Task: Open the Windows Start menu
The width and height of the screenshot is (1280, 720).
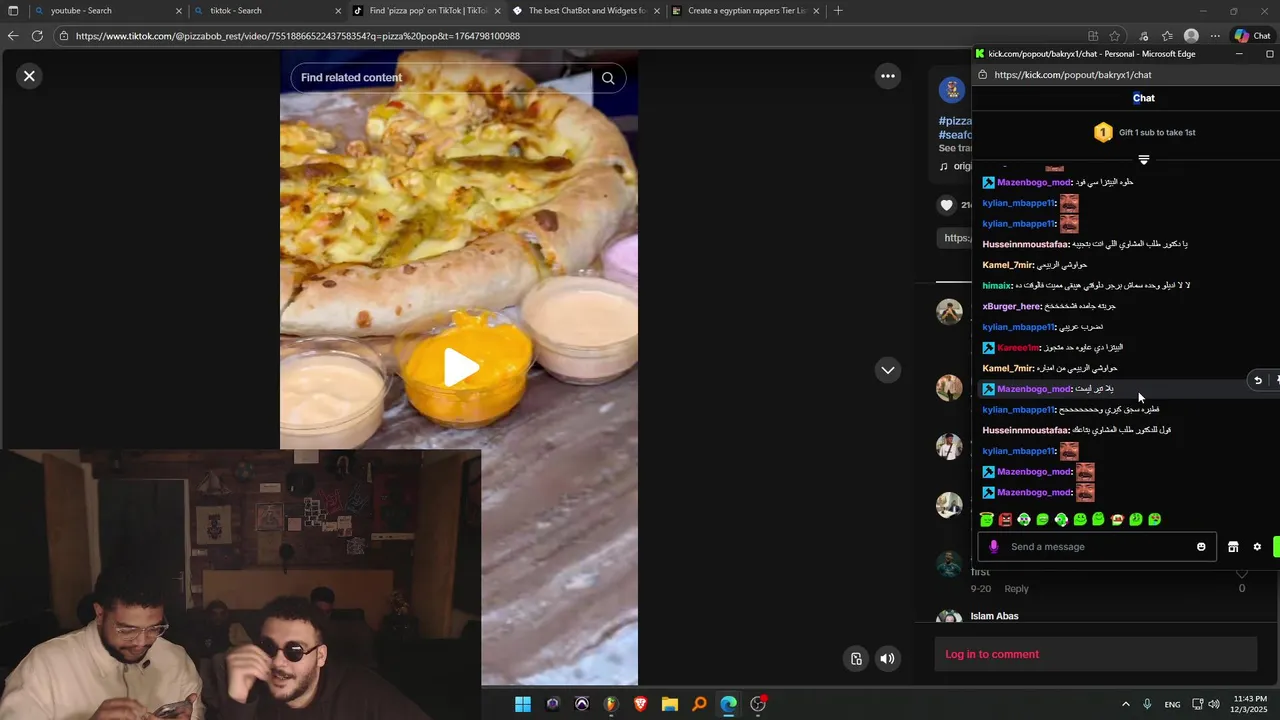Action: click(x=523, y=704)
